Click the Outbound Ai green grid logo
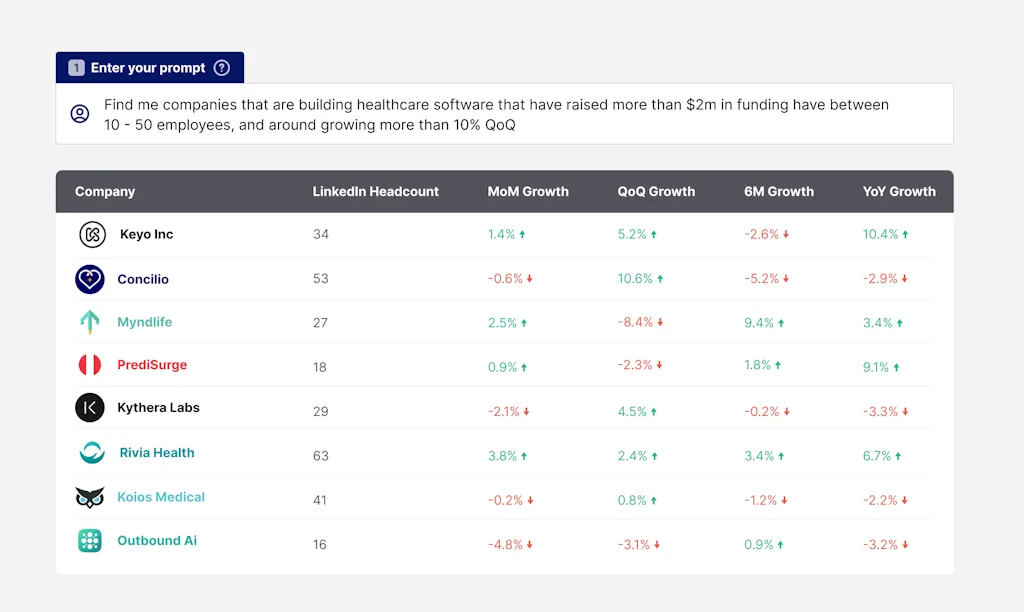Image resolution: width=1024 pixels, height=612 pixels. pos(89,540)
